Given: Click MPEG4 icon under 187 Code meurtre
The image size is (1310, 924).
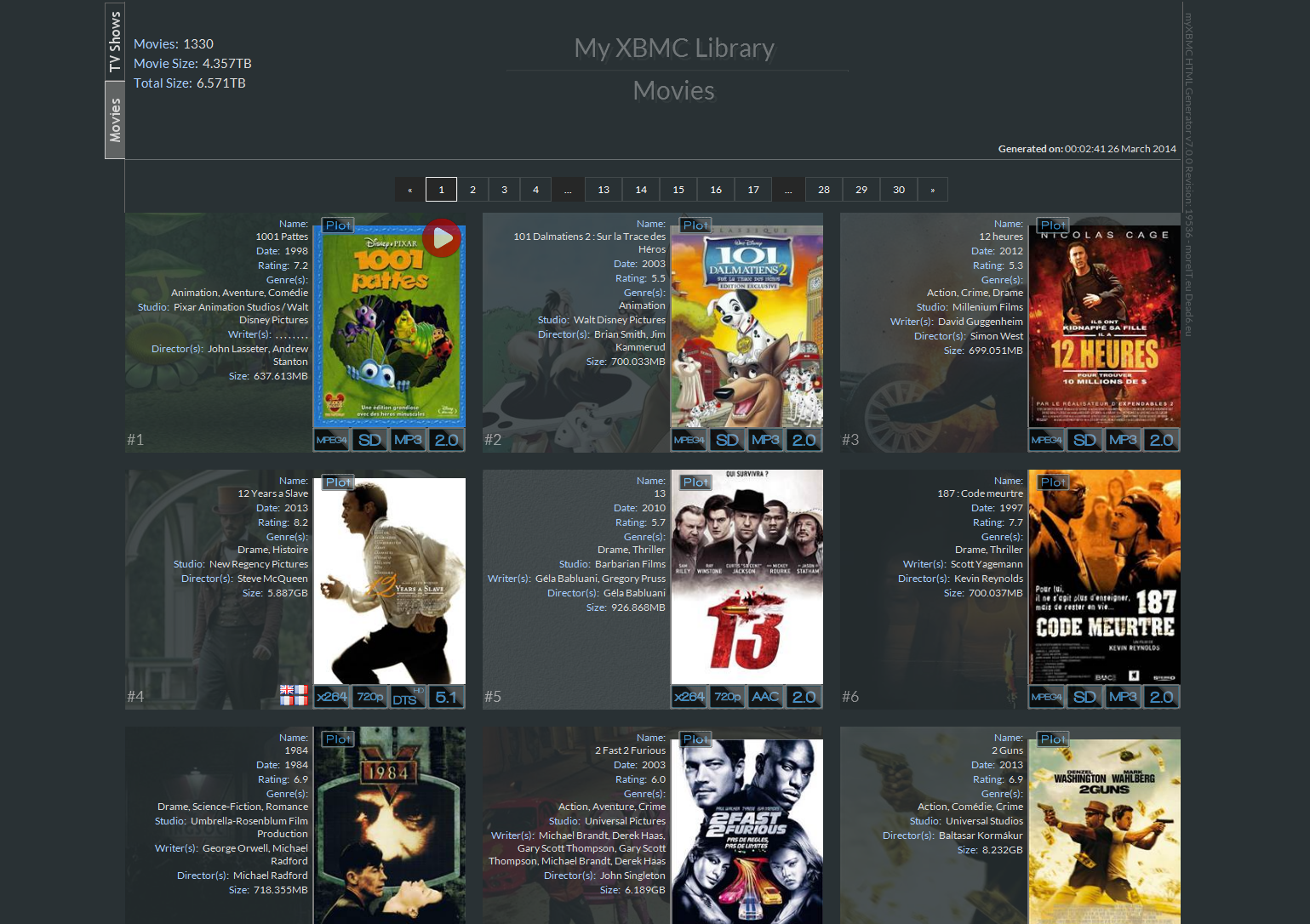Looking at the screenshot, I should point(1047,697).
